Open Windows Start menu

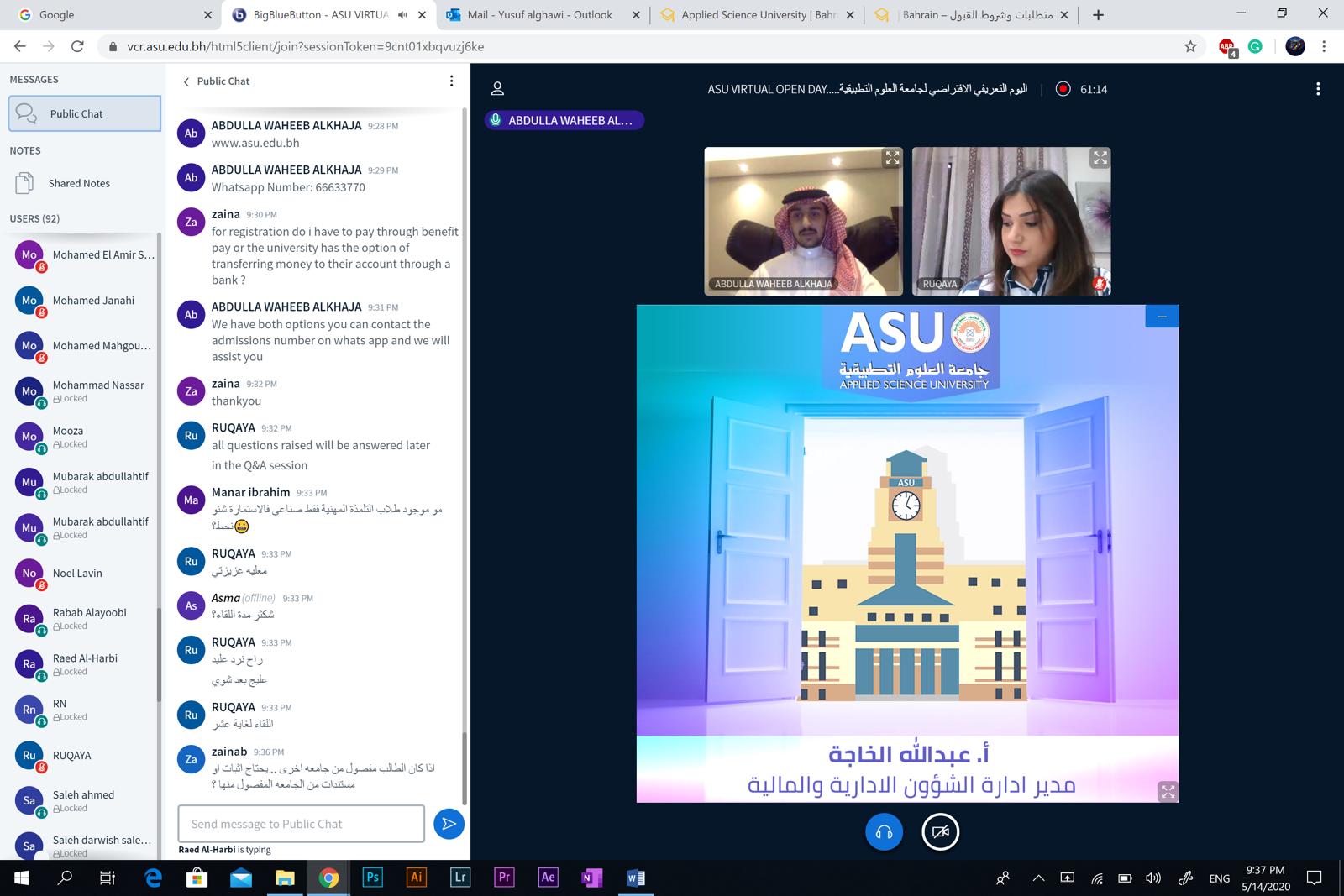point(21,878)
